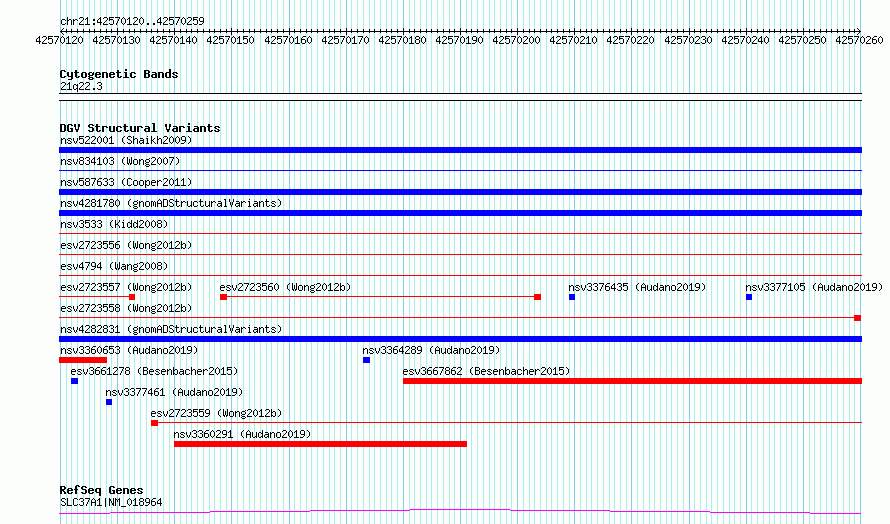Select the nsv3377461 (Audano2019) label
The image size is (890, 524).
(174, 392)
